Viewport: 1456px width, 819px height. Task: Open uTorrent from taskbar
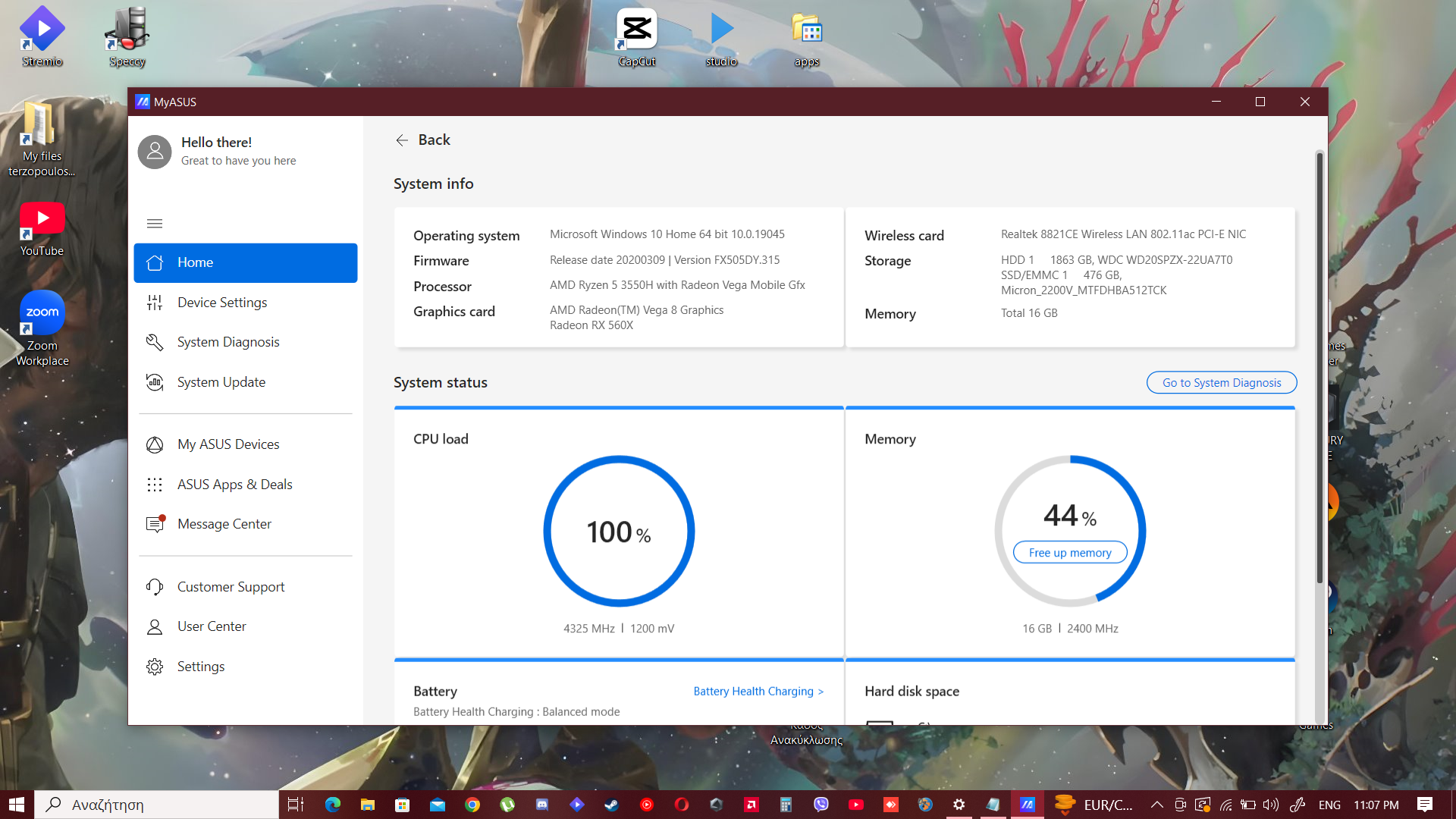coord(507,805)
